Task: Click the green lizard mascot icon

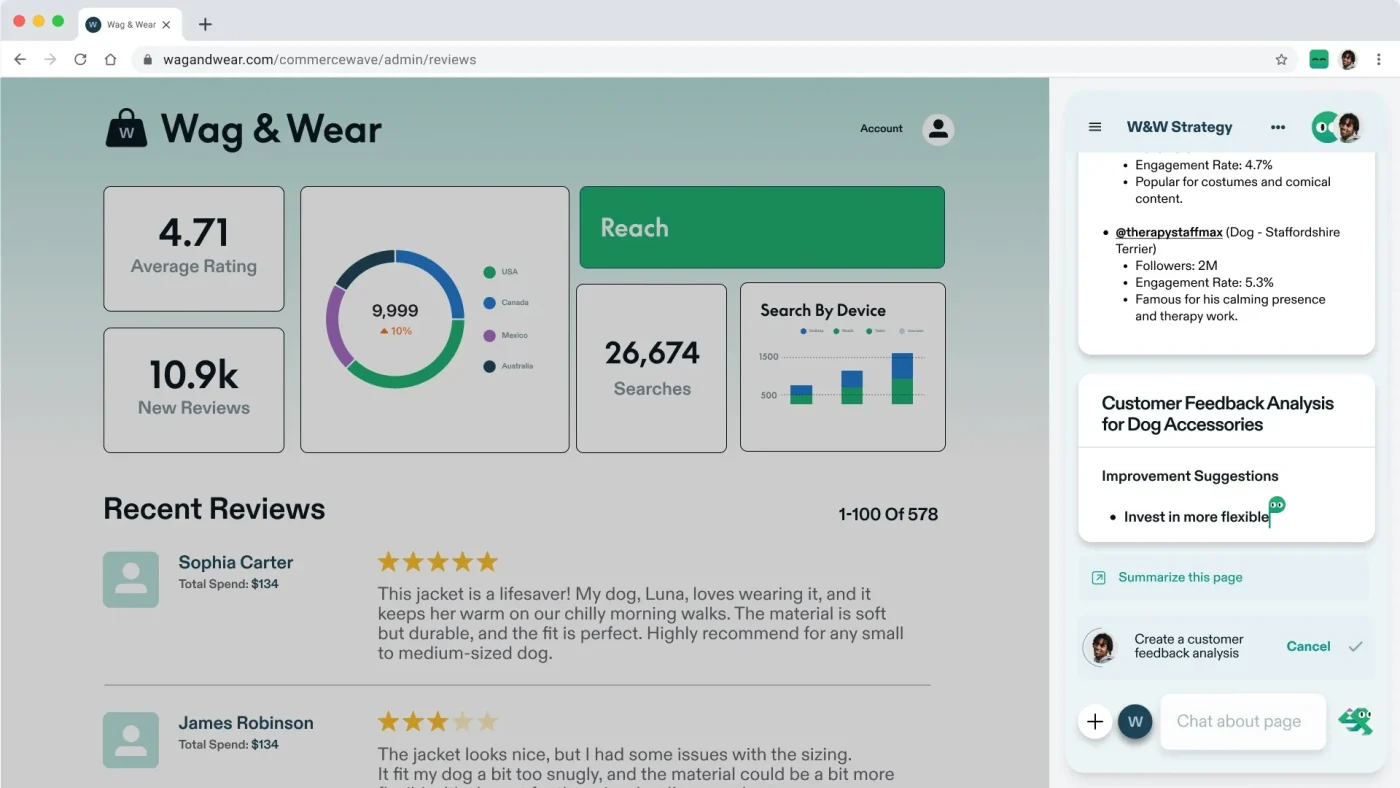Action: click(x=1356, y=721)
